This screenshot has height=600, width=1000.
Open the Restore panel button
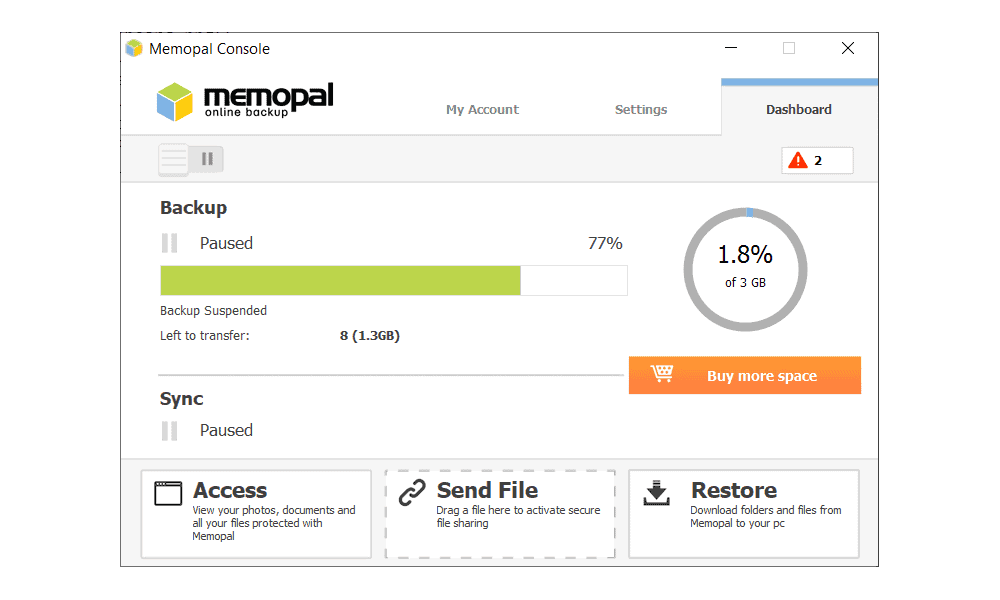coord(744,514)
